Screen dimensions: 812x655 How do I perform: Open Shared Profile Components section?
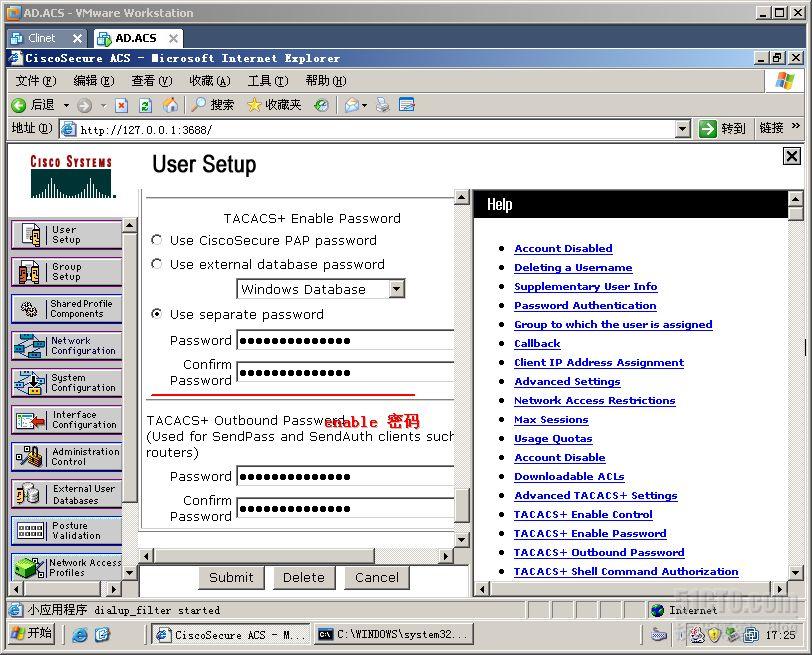tap(66, 309)
